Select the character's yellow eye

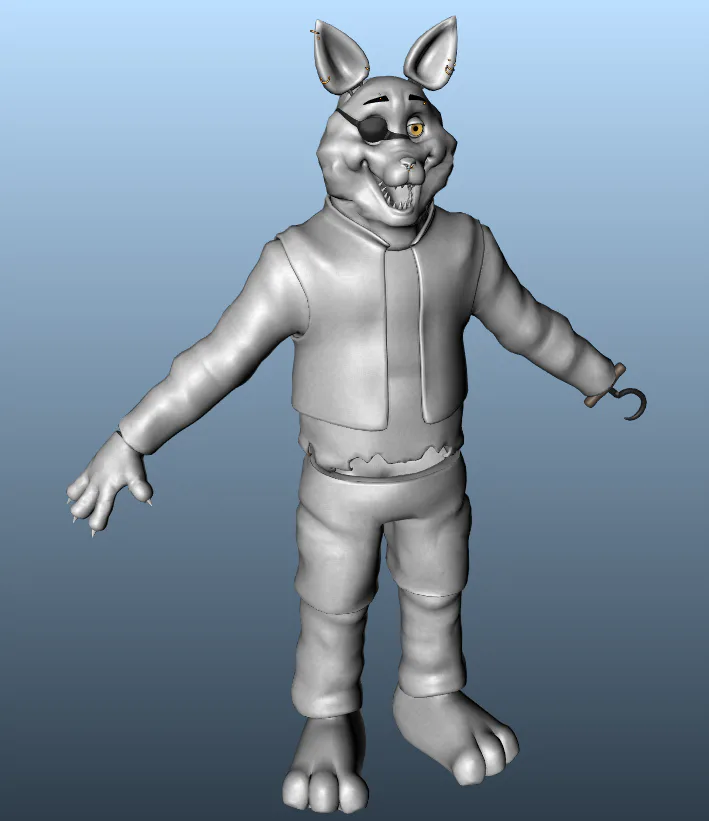click(416, 129)
